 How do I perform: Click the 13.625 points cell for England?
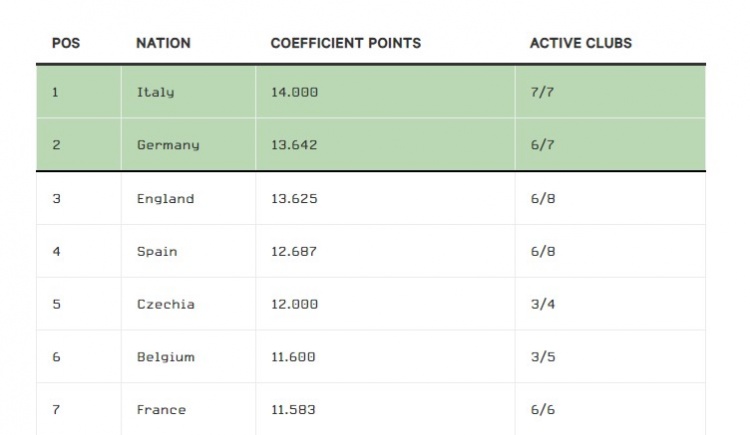294,199
